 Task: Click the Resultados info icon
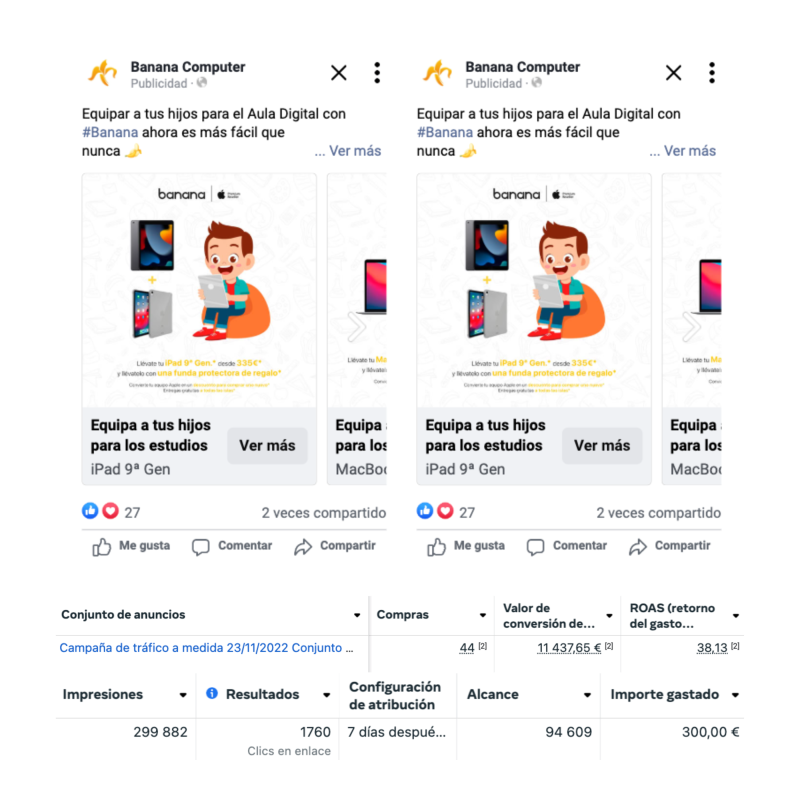(x=212, y=693)
